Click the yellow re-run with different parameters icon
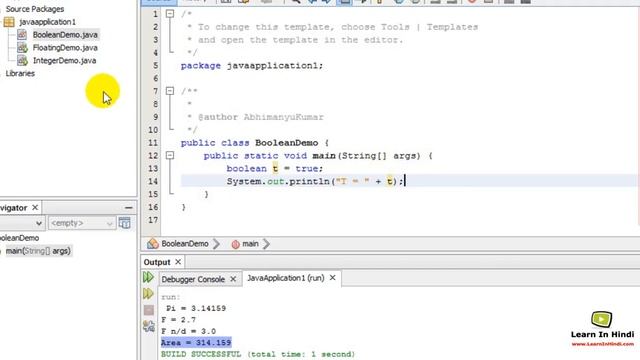The width and height of the screenshot is (640, 360). point(148,293)
